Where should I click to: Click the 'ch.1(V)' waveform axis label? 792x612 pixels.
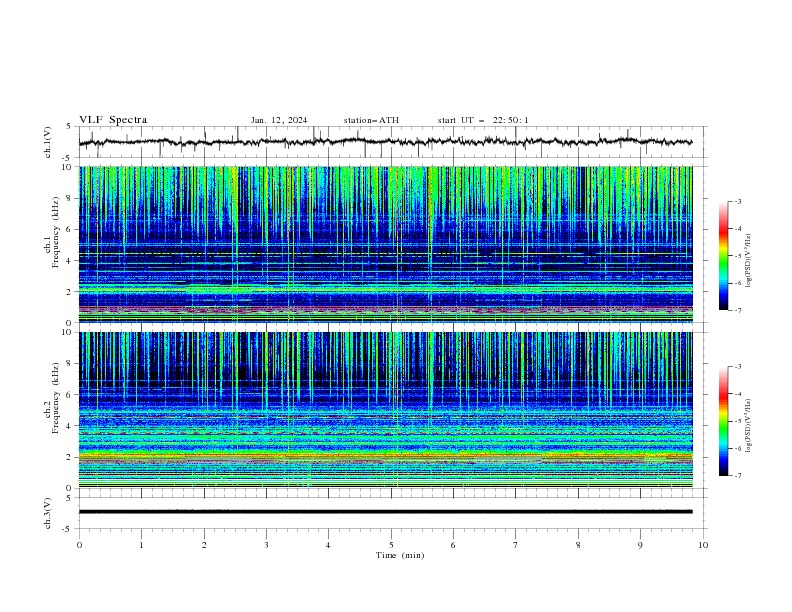(x=48, y=142)
